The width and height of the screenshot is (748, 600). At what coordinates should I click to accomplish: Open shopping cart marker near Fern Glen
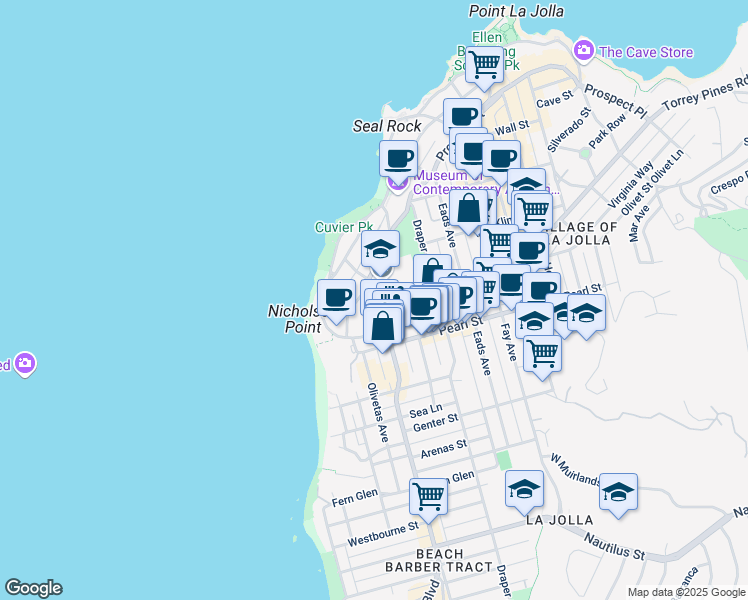428,499
